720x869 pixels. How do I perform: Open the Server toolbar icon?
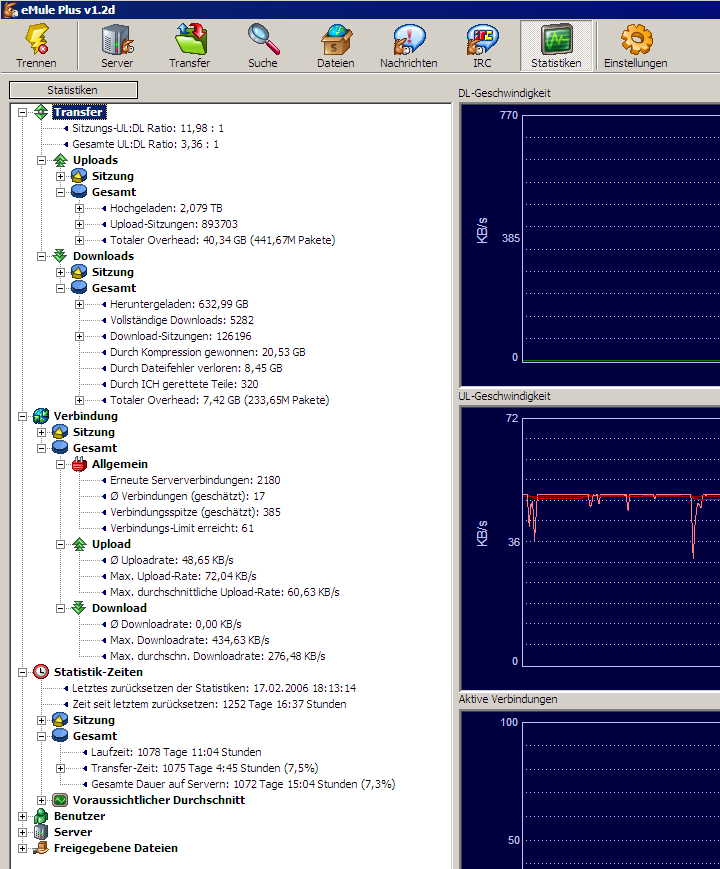pos(117,40)
